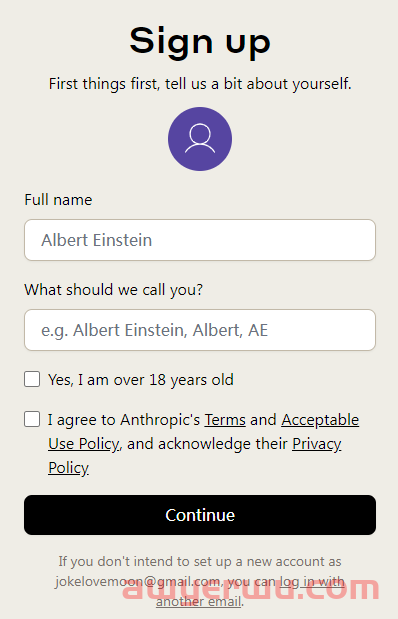Click the black Continue button

200,515
